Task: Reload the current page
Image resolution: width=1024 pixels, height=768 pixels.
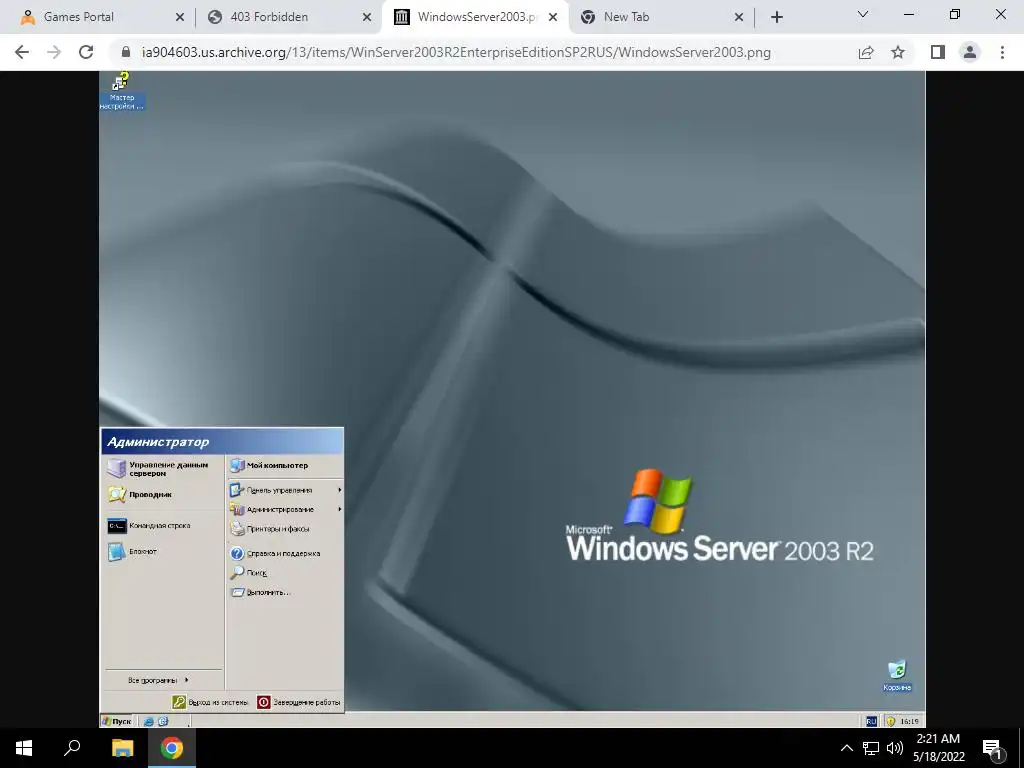Action: 86,52
